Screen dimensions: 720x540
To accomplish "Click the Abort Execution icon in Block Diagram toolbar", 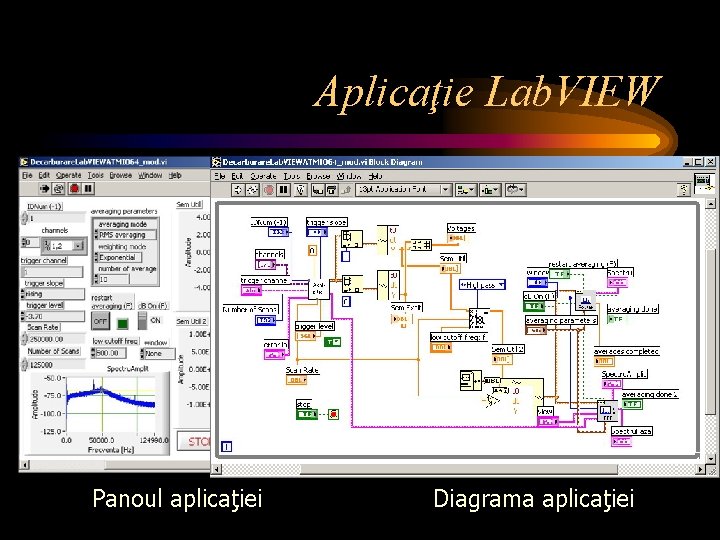I will pyautogui.click(x=269, y=190).
